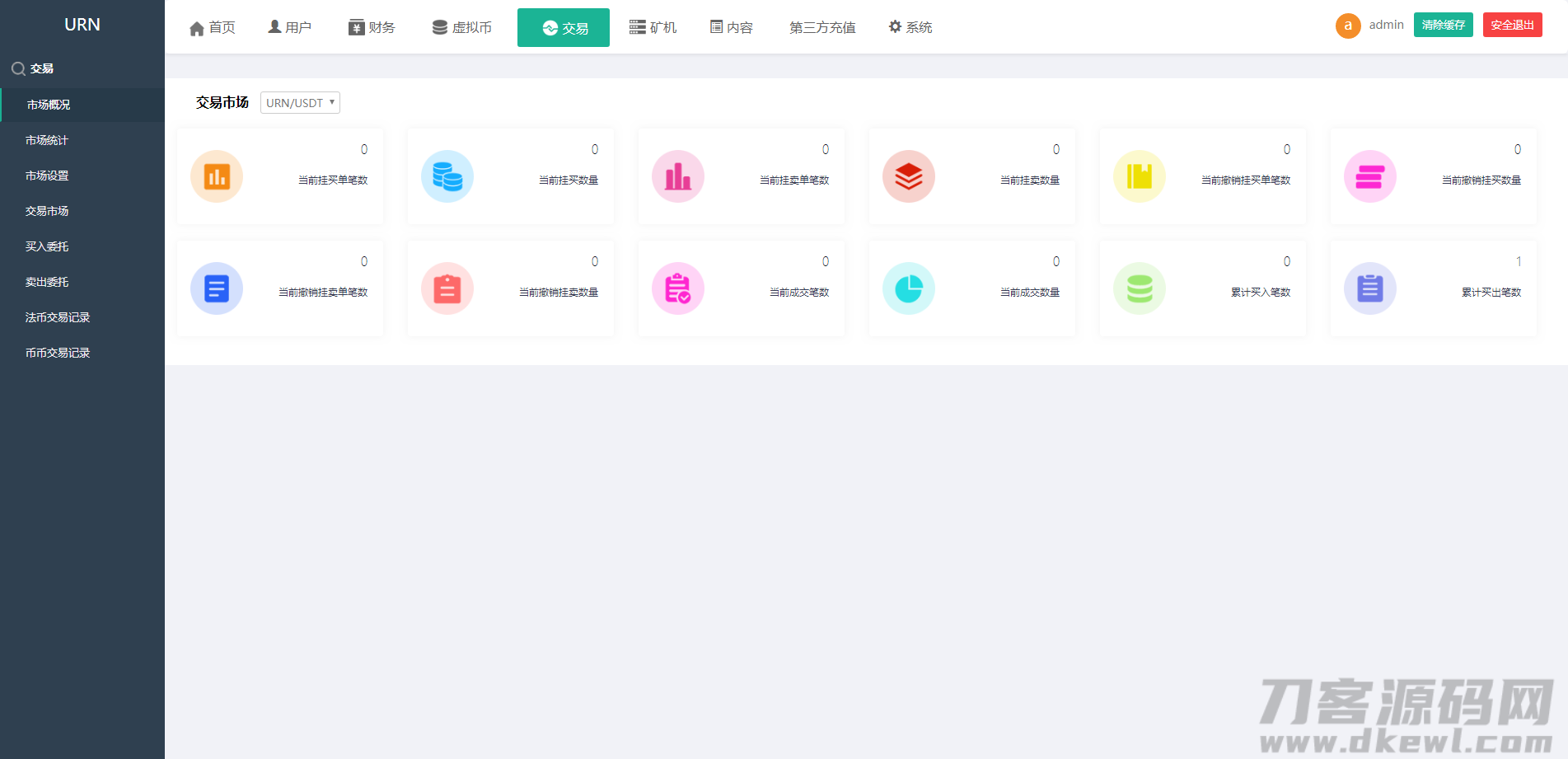Viewport: 1568px width, 759px height.
Task: Open 市场设置 in the sidebar
Action: click(x=47, y=176)
